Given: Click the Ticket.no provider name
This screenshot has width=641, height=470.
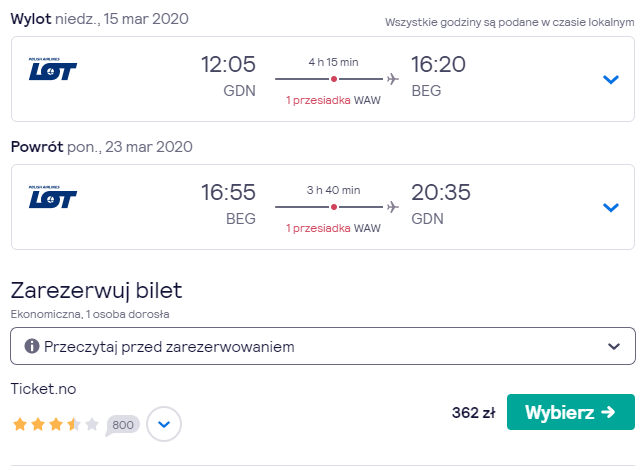Looking at the screenshot, I should click(43, 389).
